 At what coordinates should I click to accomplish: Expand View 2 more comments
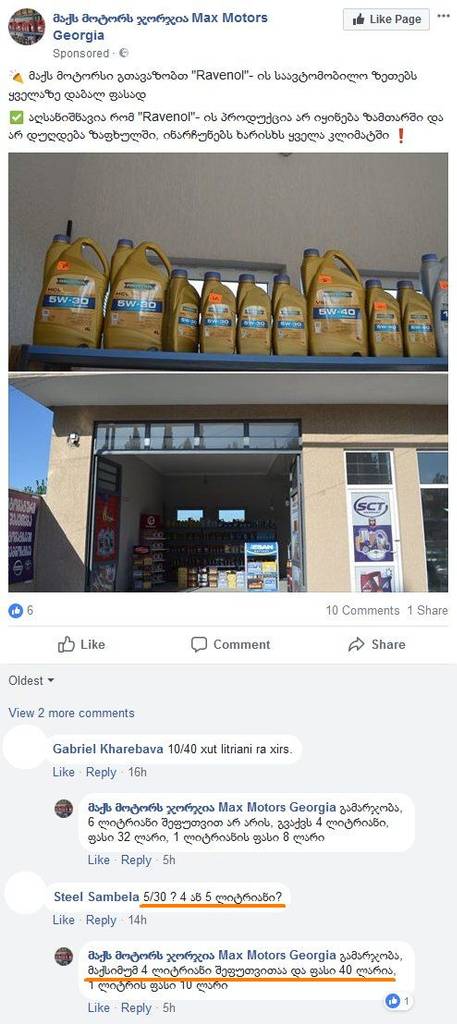(71, 713)
